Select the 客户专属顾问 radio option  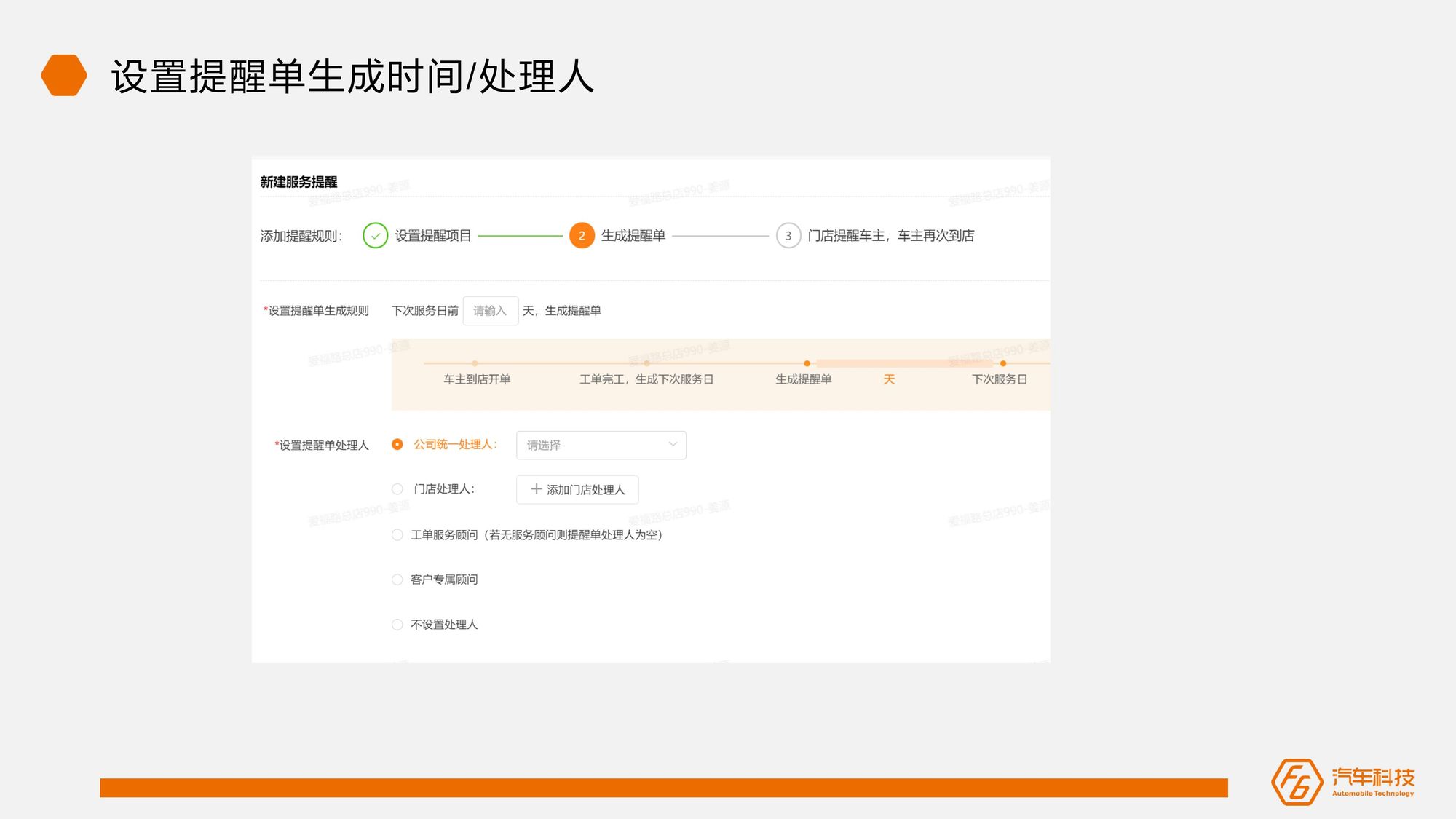click(x=397, y=579)
